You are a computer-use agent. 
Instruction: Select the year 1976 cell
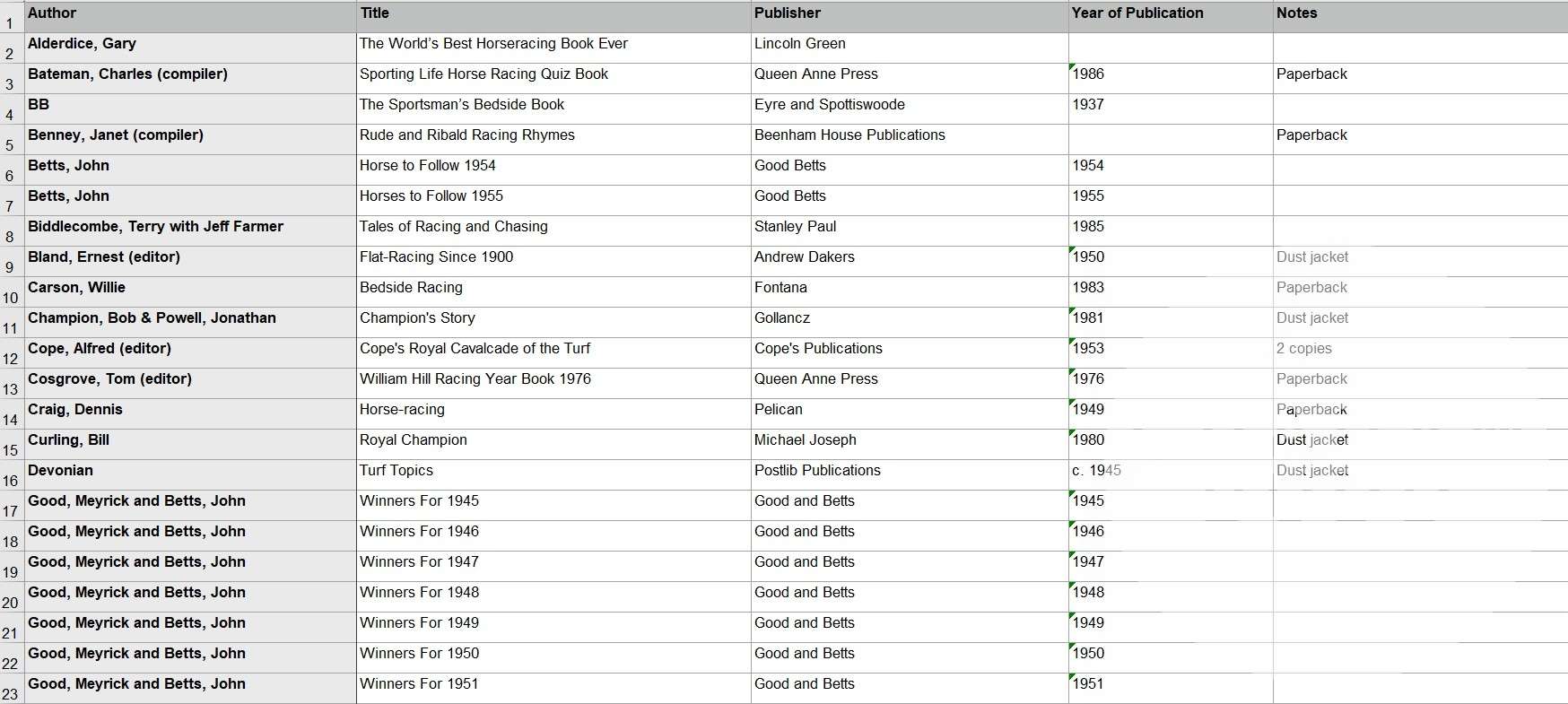click(1171, 384)
